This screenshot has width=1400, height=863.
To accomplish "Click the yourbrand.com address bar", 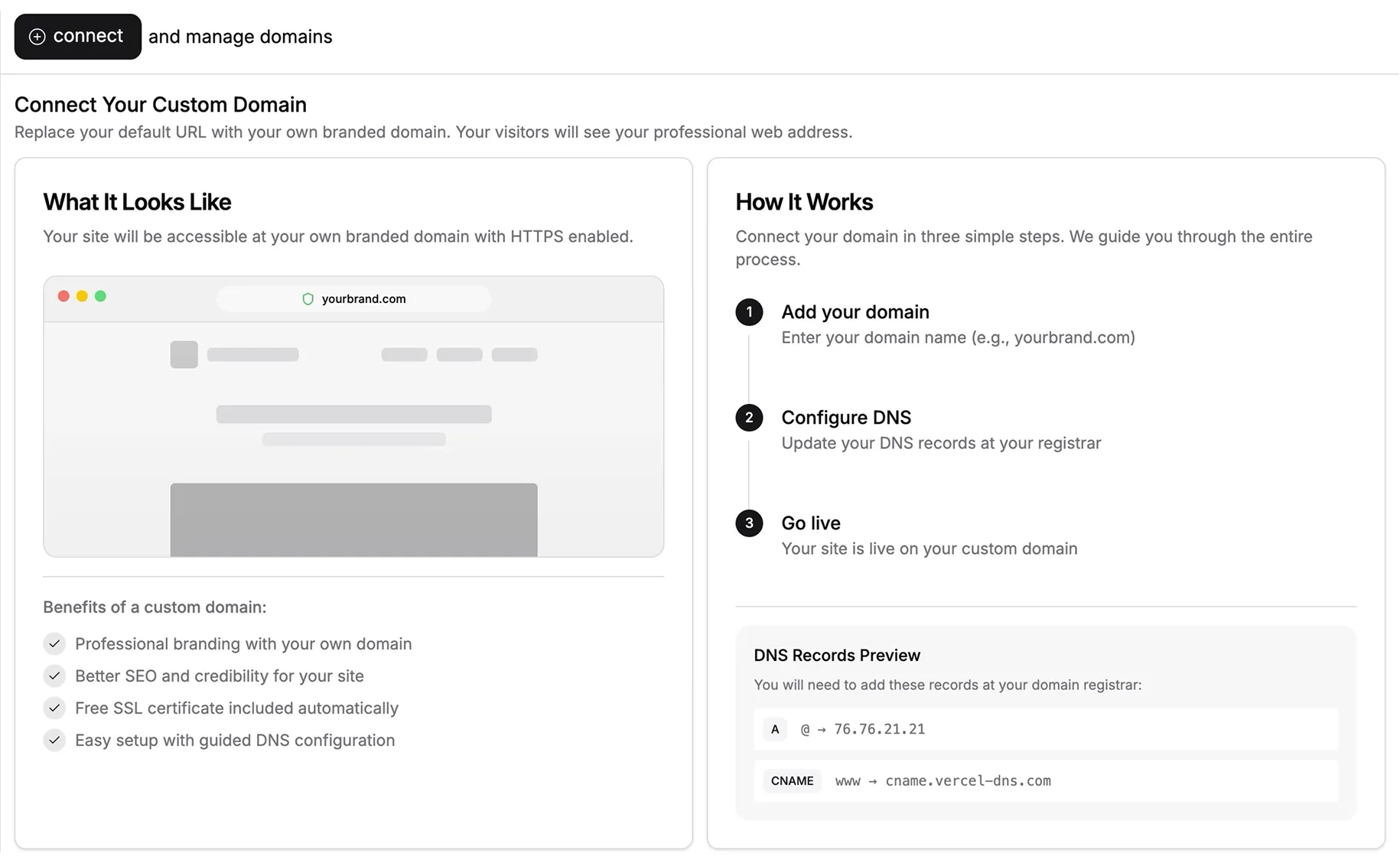I will 353,299.
